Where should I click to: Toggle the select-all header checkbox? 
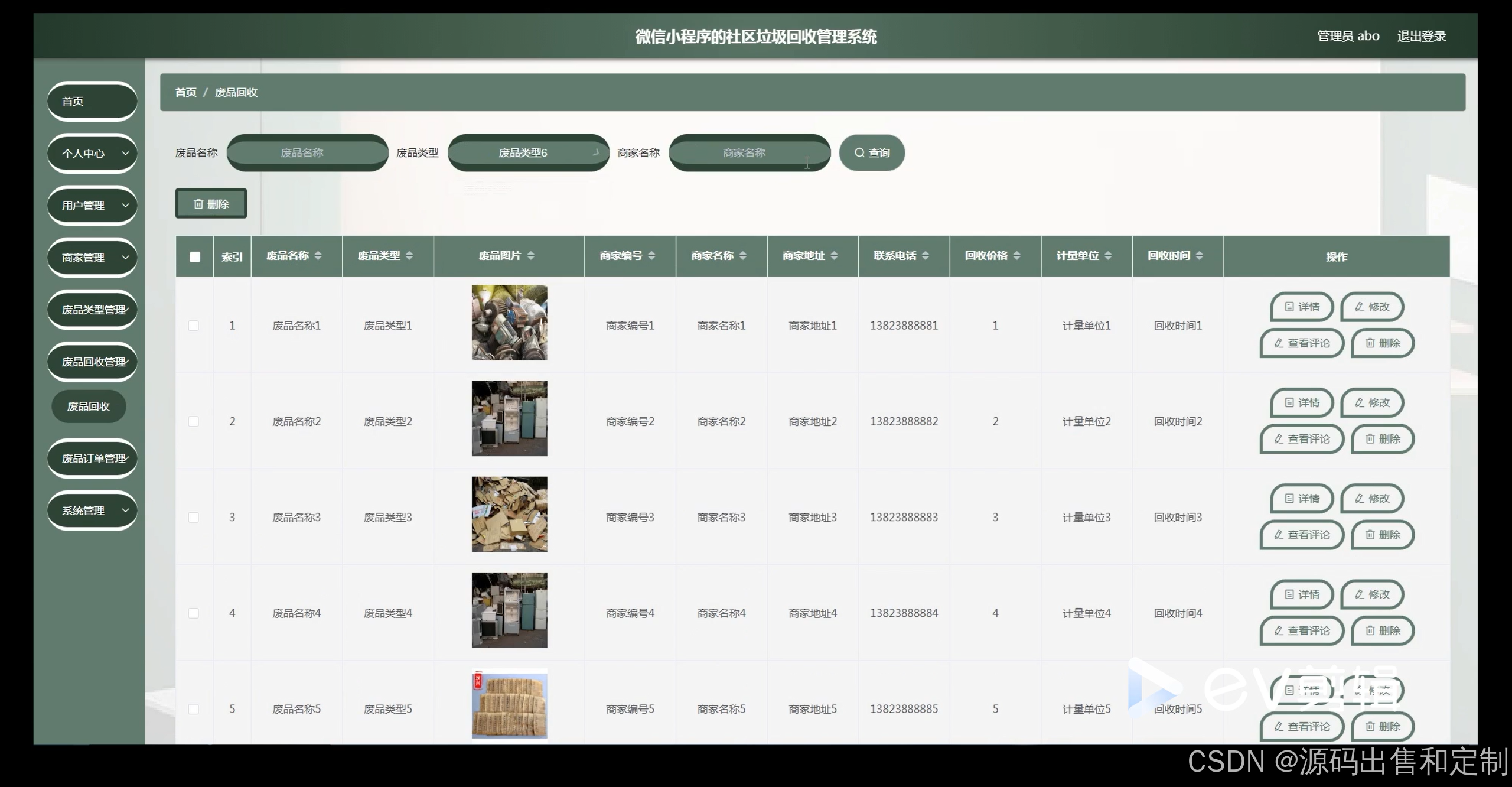[x=195, y=256]
